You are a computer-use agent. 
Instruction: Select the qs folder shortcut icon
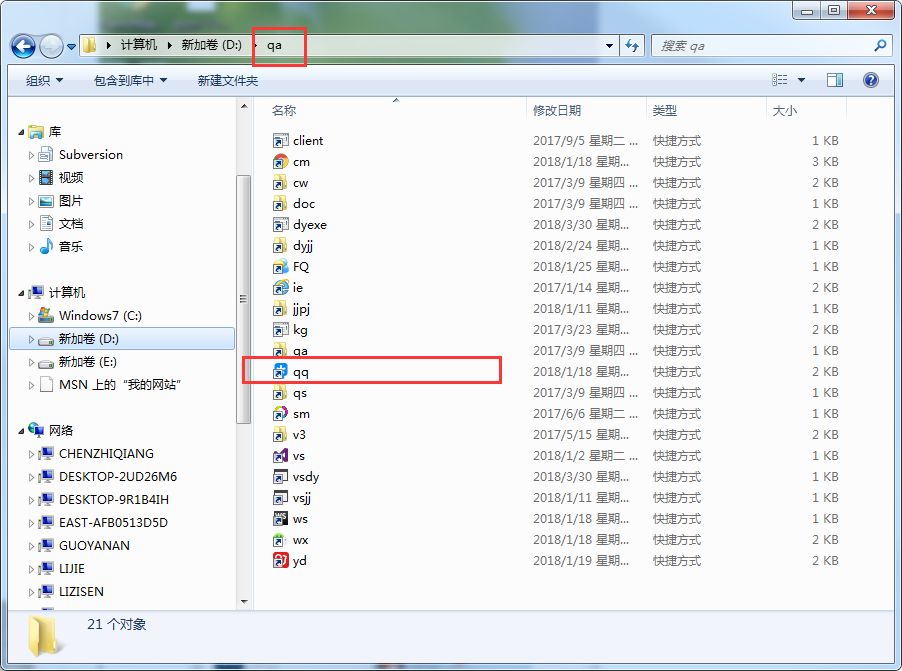[x=280, y=393]
